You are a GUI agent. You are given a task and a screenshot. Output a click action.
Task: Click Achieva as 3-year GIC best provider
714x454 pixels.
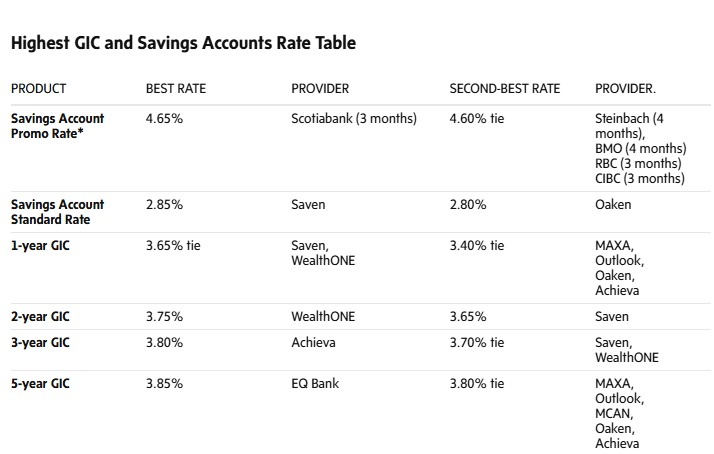(x=313, y=343)
